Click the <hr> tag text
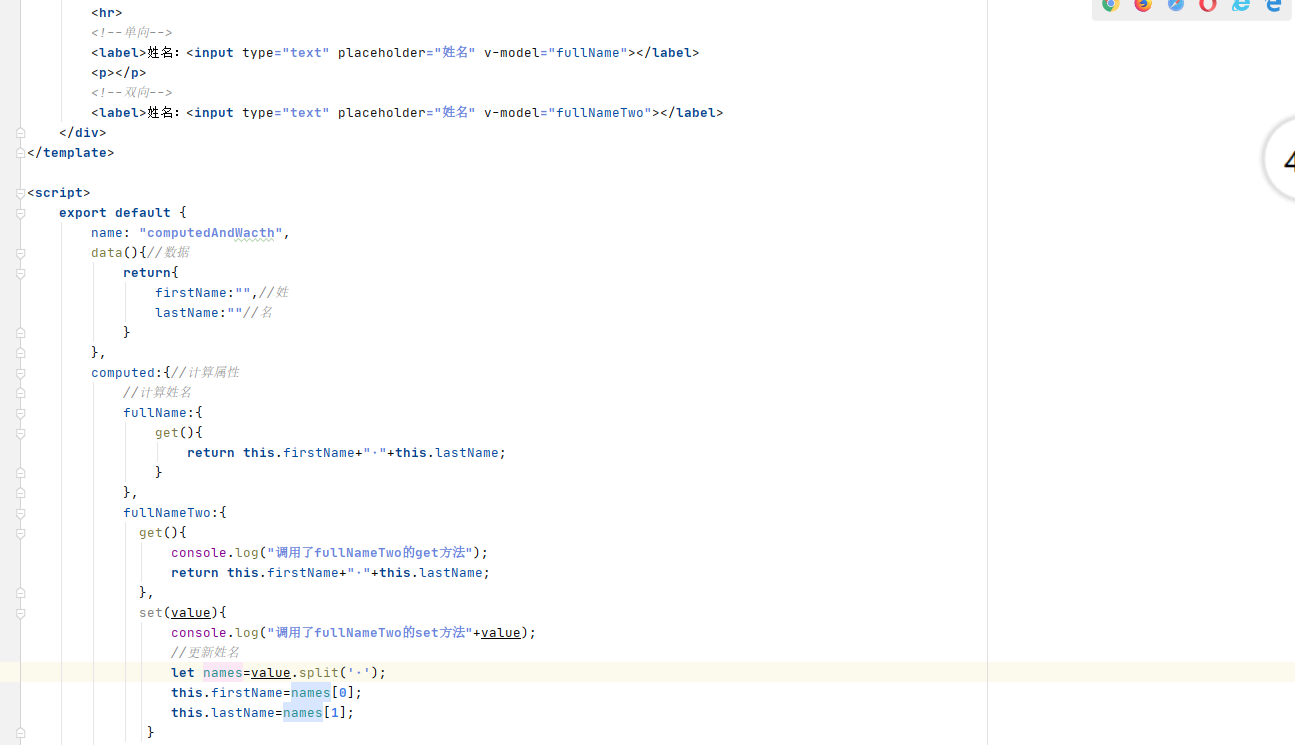This screenshot has height=745, width=1295. [x=107, y=12]
